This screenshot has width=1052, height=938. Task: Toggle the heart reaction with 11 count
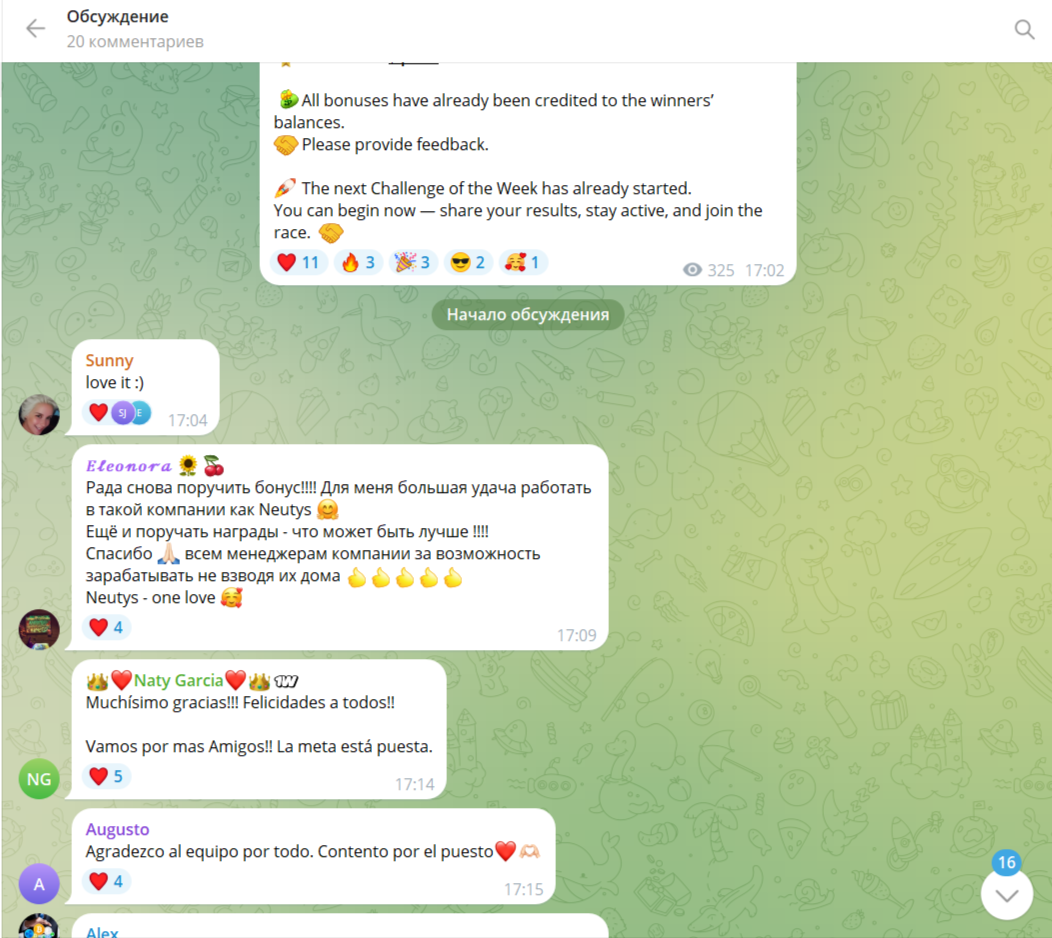pos(299,262)
